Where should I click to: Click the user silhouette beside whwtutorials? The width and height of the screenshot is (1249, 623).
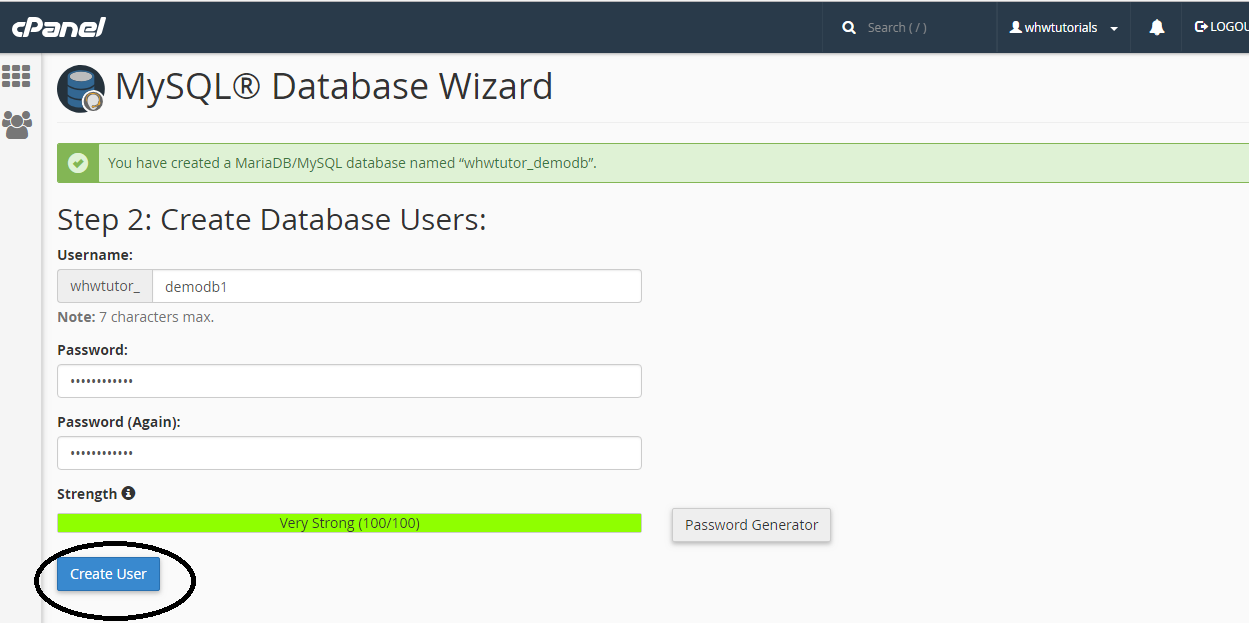[1016, 27]
